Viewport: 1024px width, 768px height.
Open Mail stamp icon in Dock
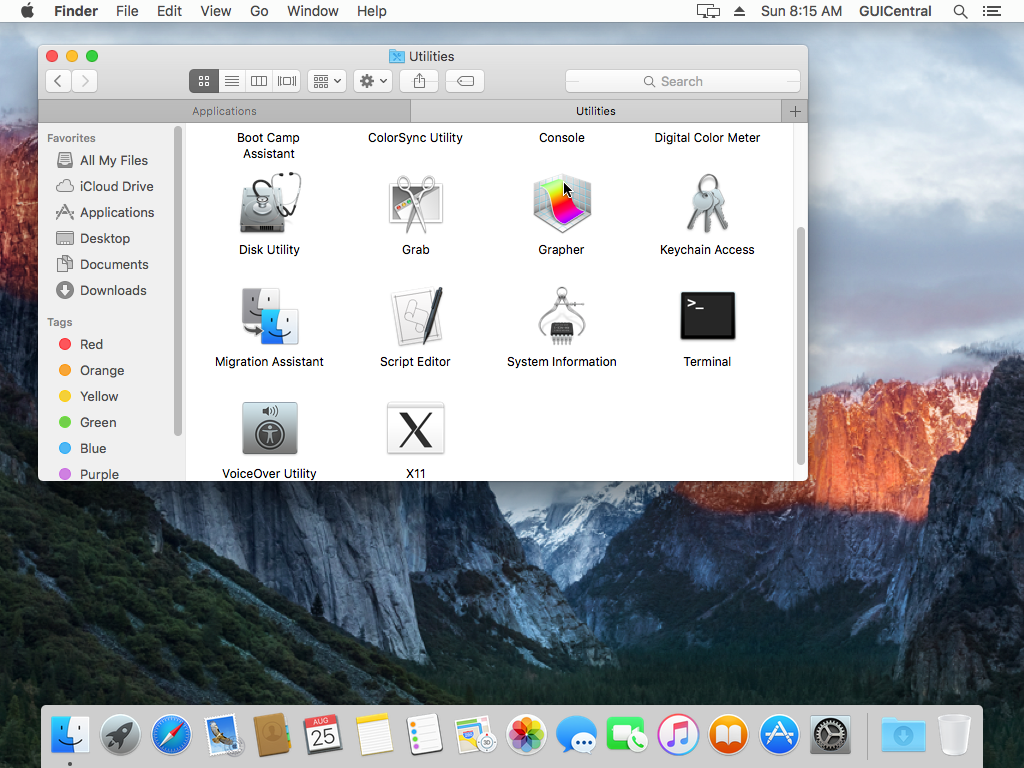click(222, 735)
